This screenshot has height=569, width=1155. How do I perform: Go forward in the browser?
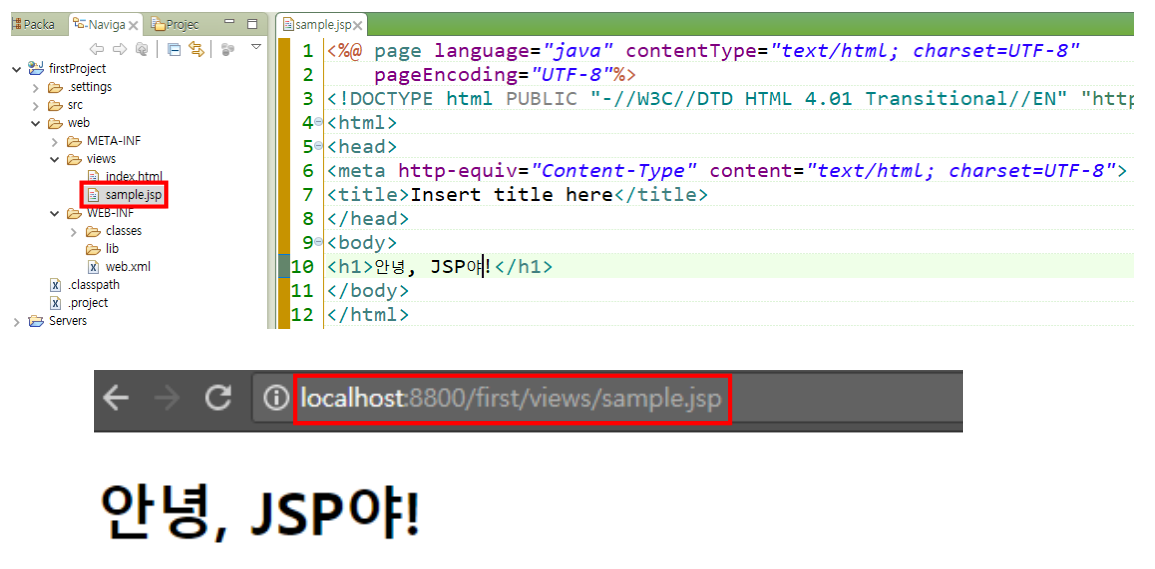tap(166, 399)
